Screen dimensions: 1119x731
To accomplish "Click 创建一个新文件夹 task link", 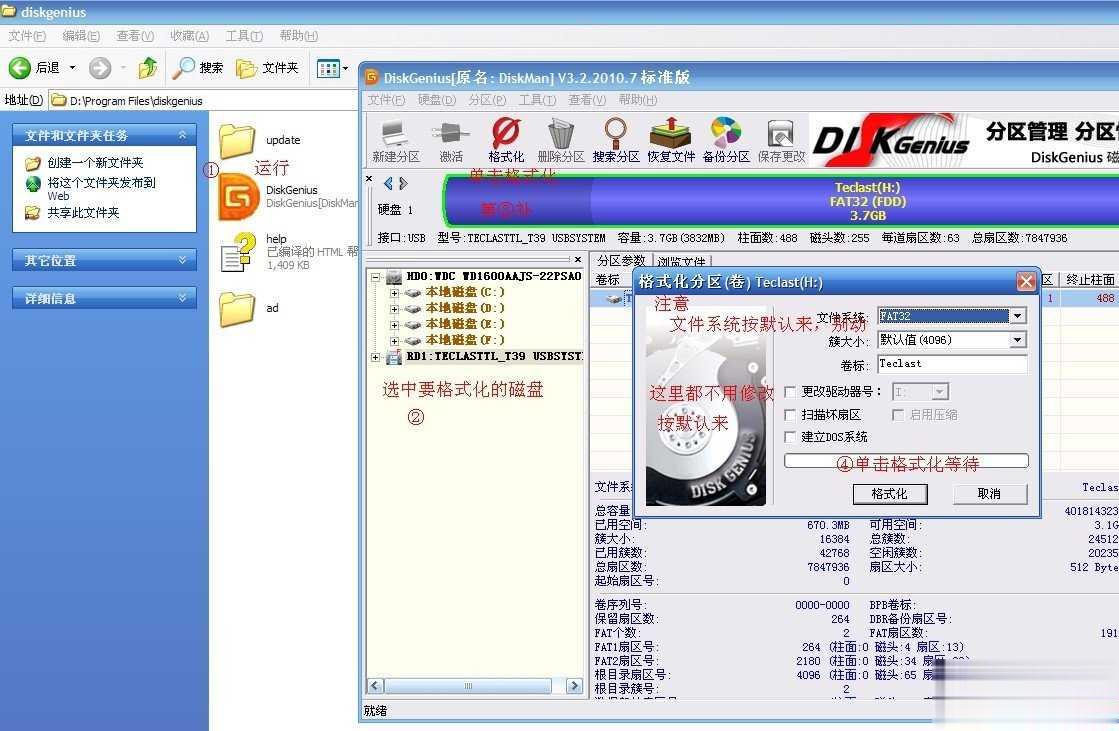I will click(96, 163).
